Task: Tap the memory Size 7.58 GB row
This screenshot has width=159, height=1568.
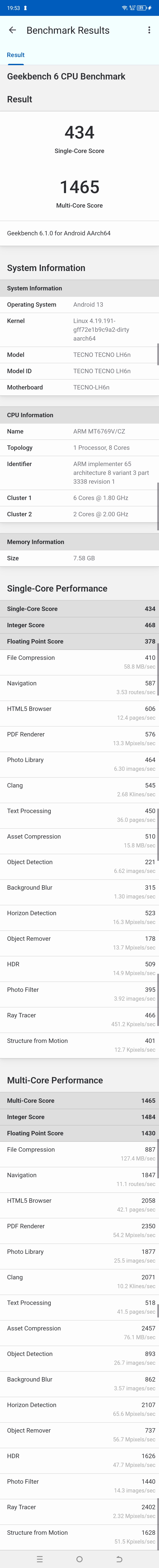Action: pyautogui.click(x=79, y=558)
